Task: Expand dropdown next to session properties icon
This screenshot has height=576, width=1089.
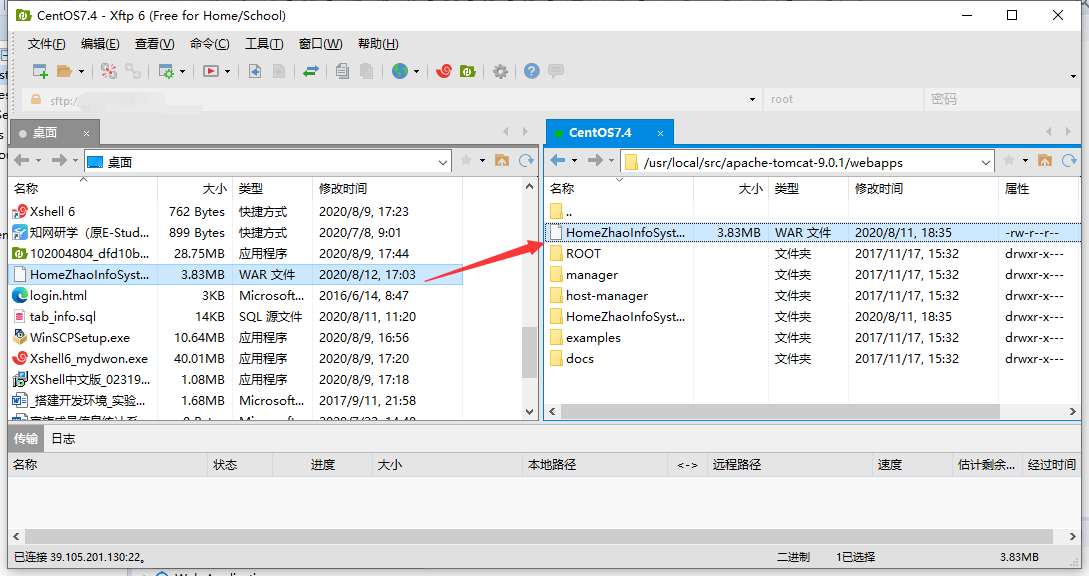Action: coord(183,72)
